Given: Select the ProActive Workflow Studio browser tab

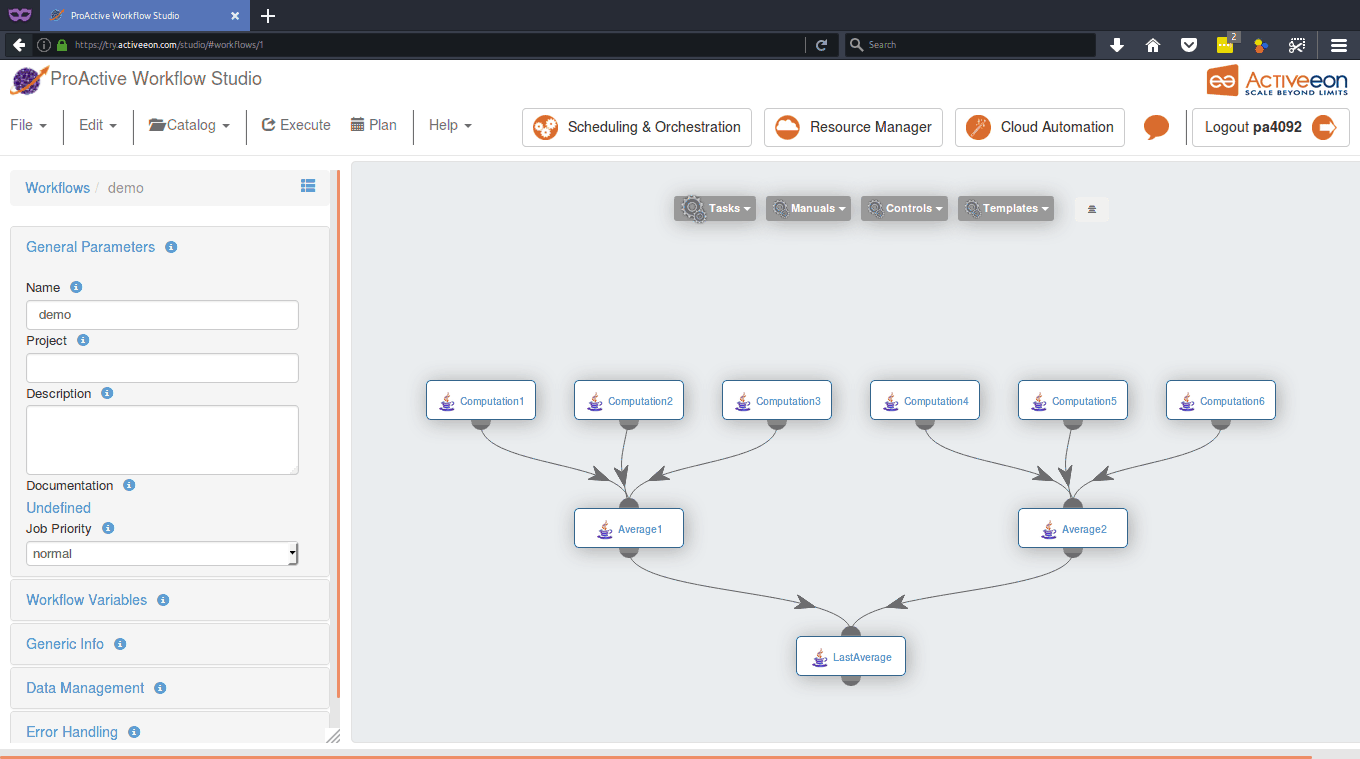Looking at the screenshot, I should (x=146, y=16).
